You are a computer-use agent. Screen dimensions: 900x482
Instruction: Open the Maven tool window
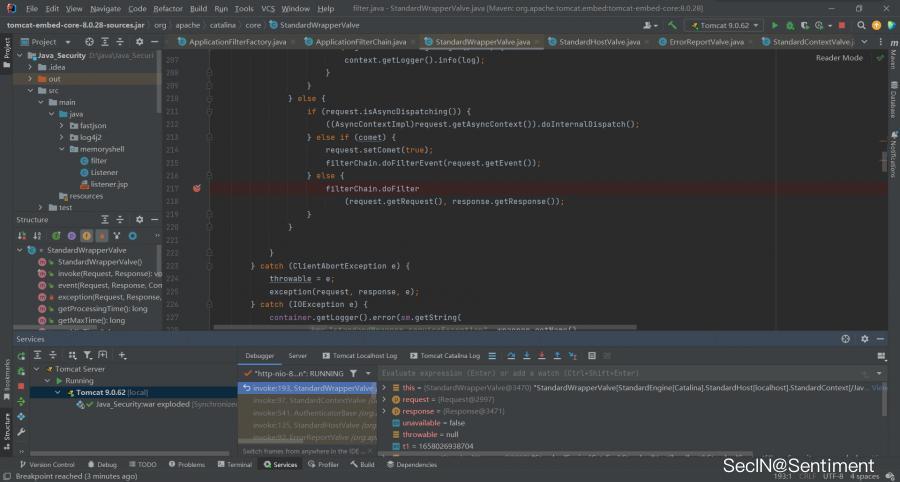(893, 60)
